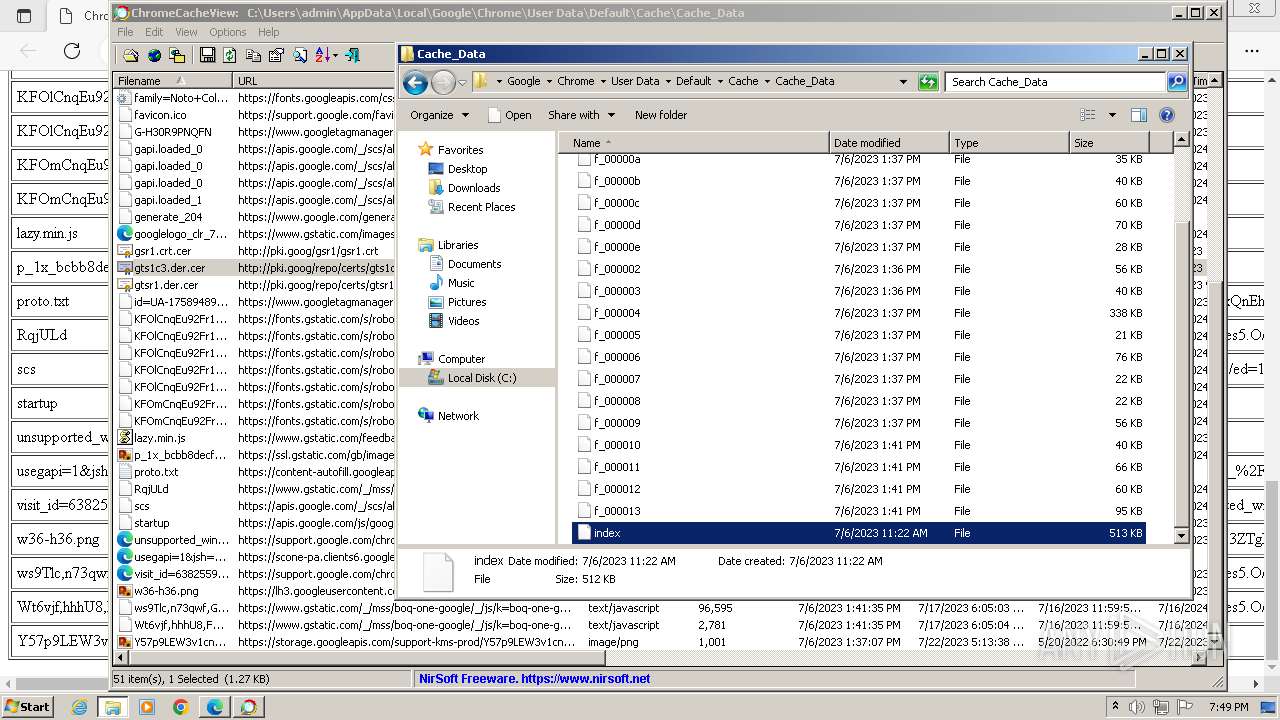Click the globe open-link toolbar icon
Screen dimensions: 1280x720
(x=154, y=56)
